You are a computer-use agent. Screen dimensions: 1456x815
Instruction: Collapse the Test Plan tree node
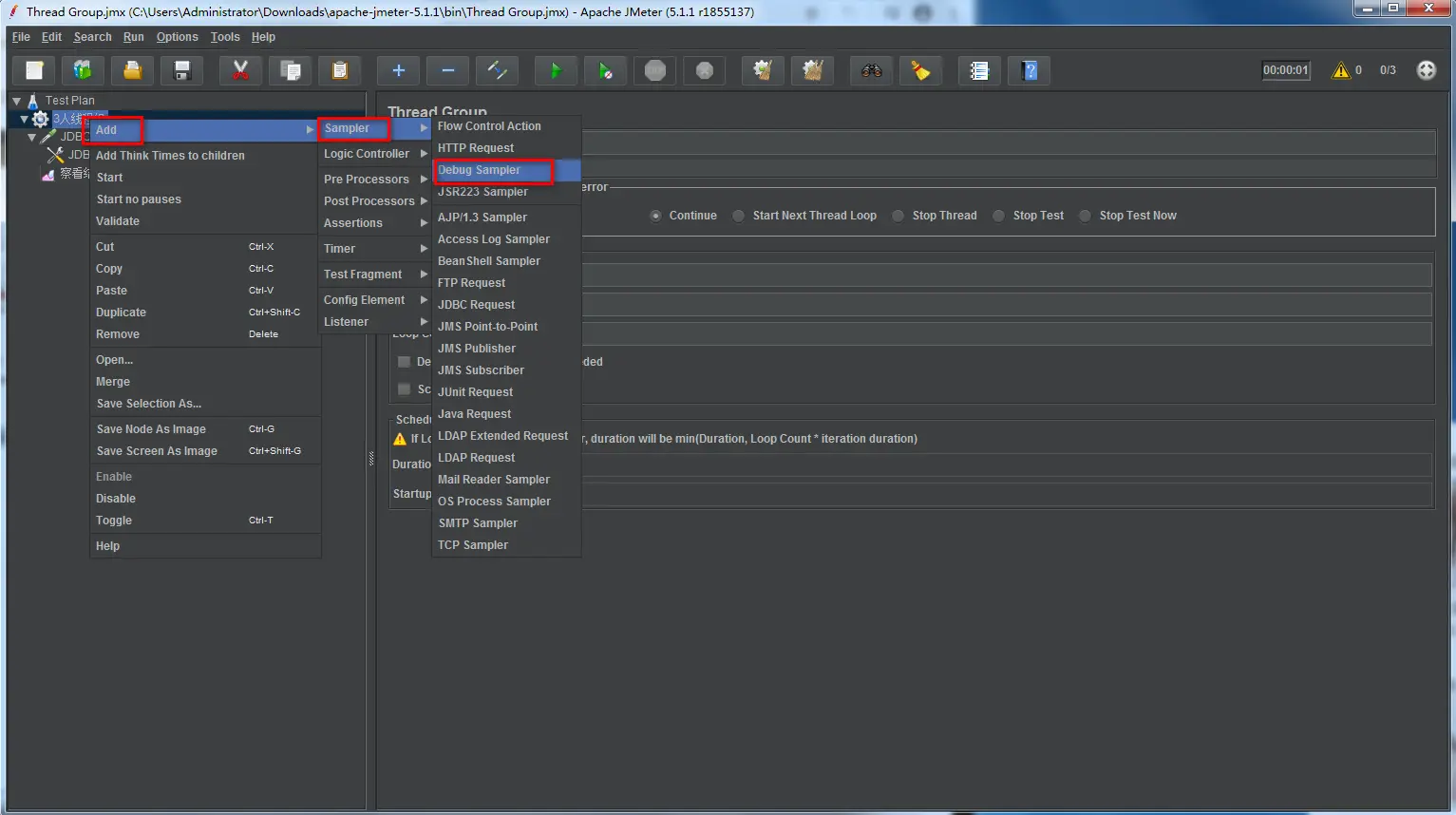16,101
